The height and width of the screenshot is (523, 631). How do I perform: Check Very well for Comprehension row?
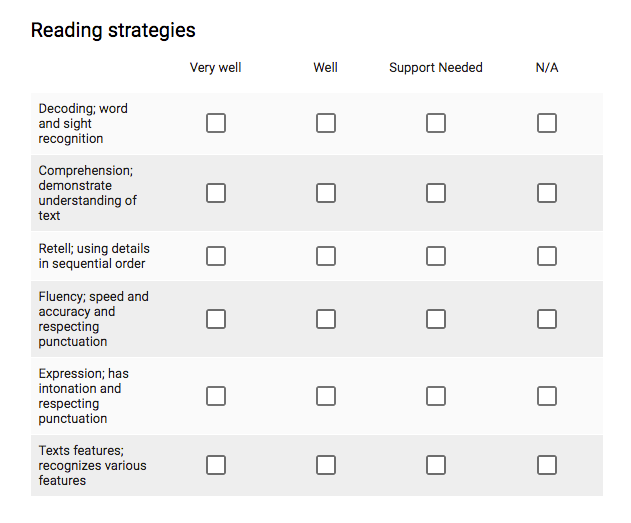216,193
